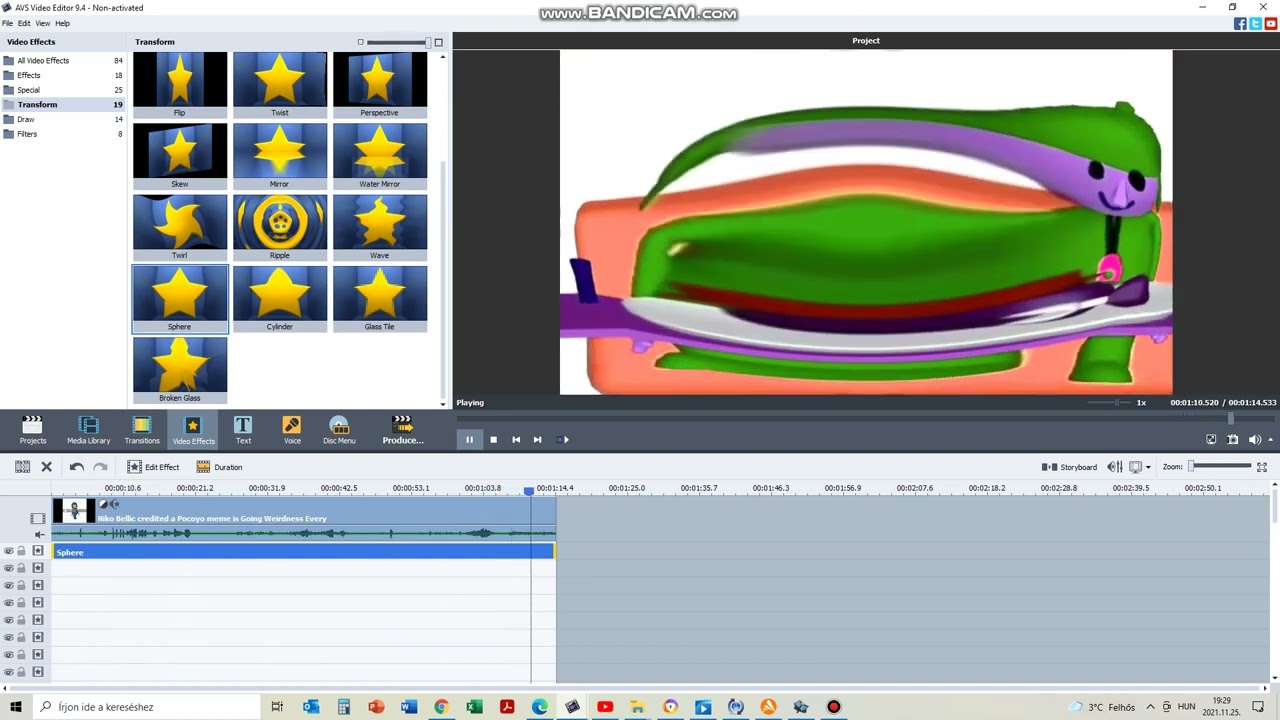Open the Disc Menu tool
Viewport: 1280px width, 720px height.
(339, 430)
